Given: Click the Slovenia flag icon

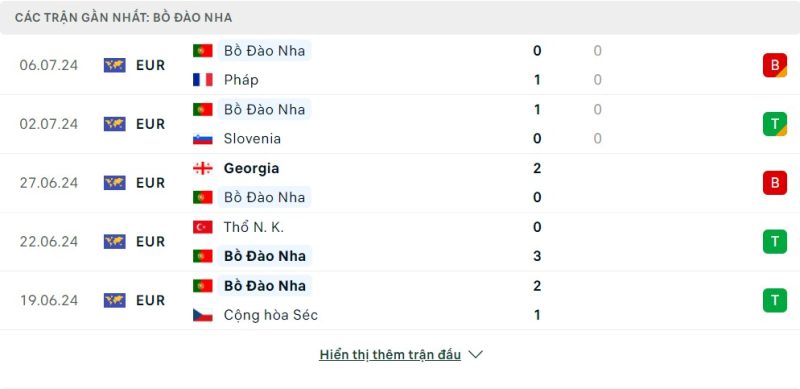Looking at the screenshot, I should [203, 139].
